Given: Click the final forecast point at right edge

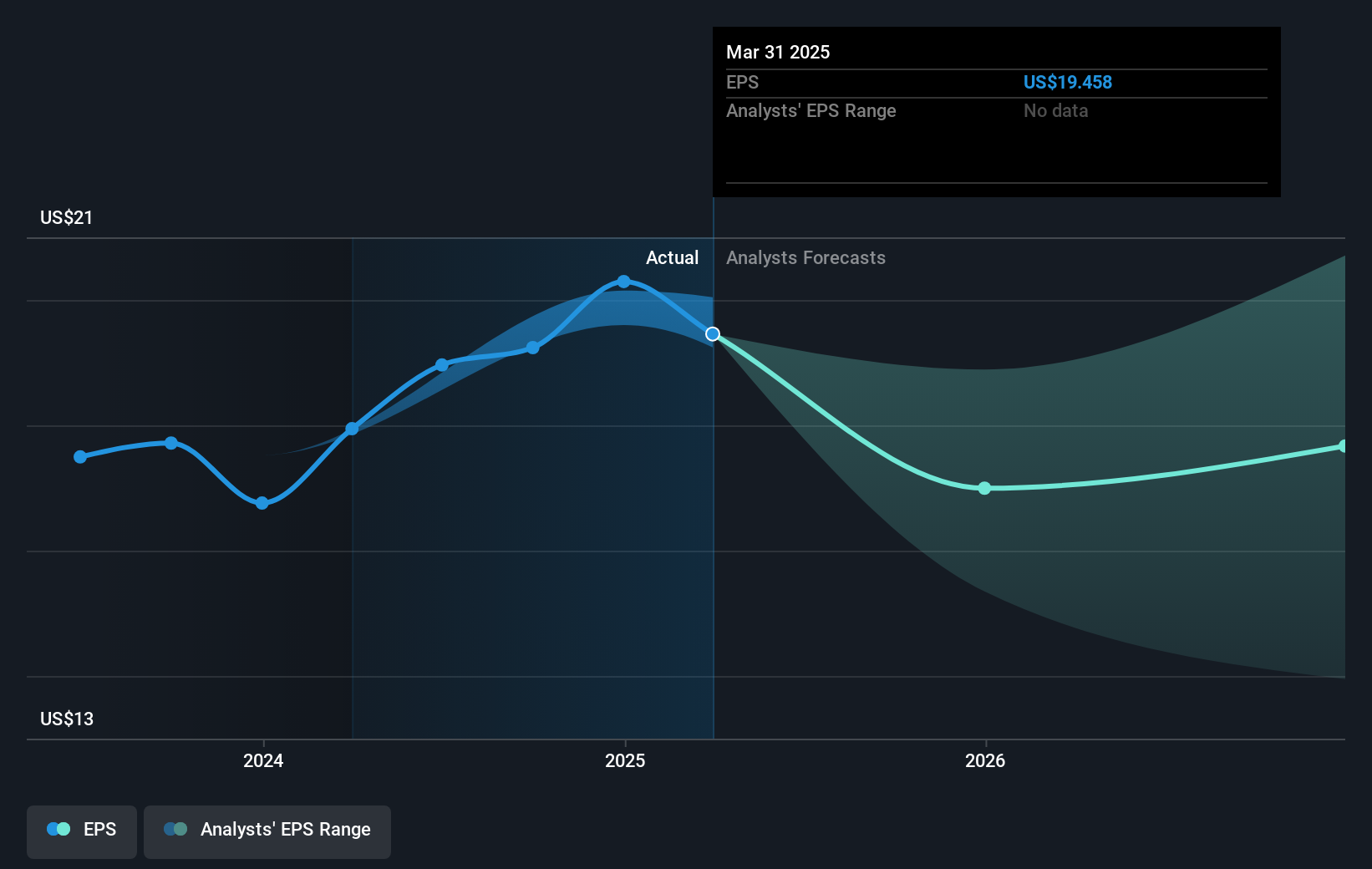Looking at the screenshot, I should coord(1343,446).
